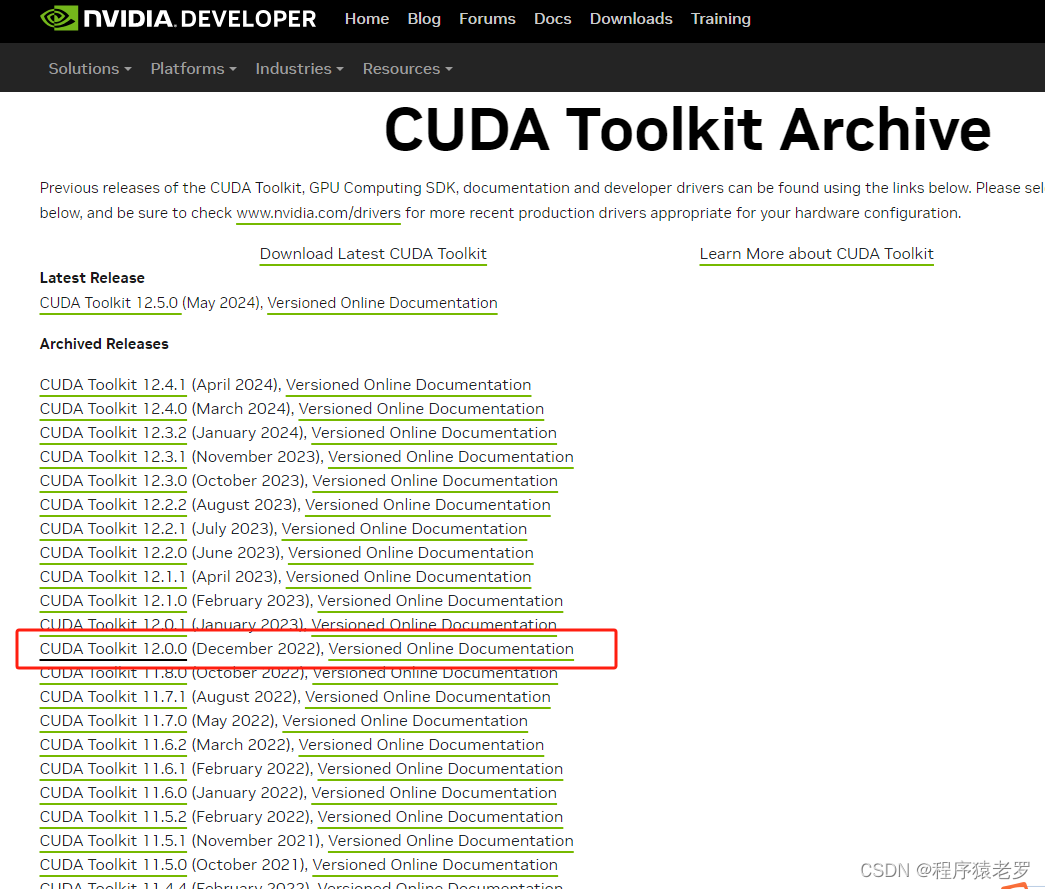1045x889 pixels.
Task: Open CUDA Toolkit 12.4.1 link
Action: (x=113, y=385)
